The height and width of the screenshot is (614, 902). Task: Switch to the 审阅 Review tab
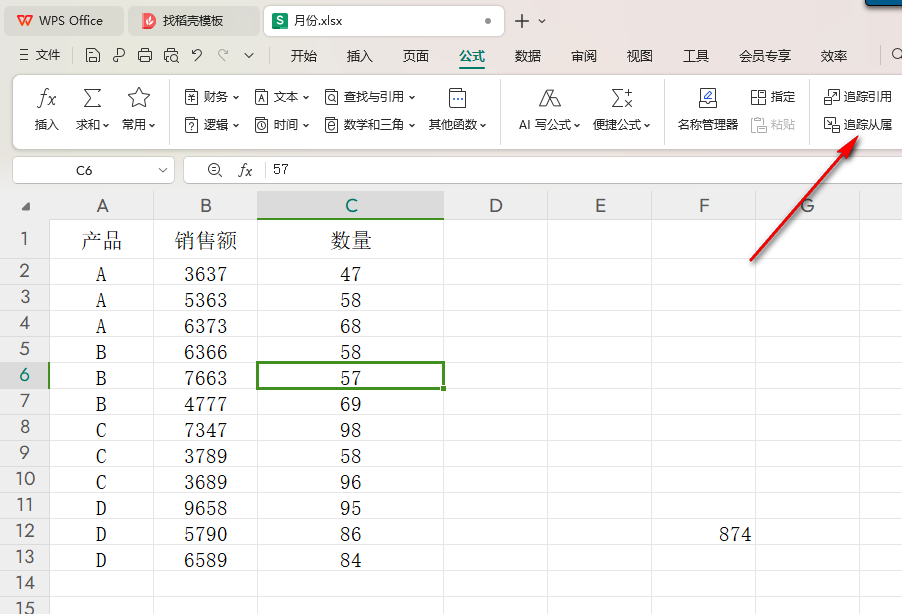pos(584,56)
